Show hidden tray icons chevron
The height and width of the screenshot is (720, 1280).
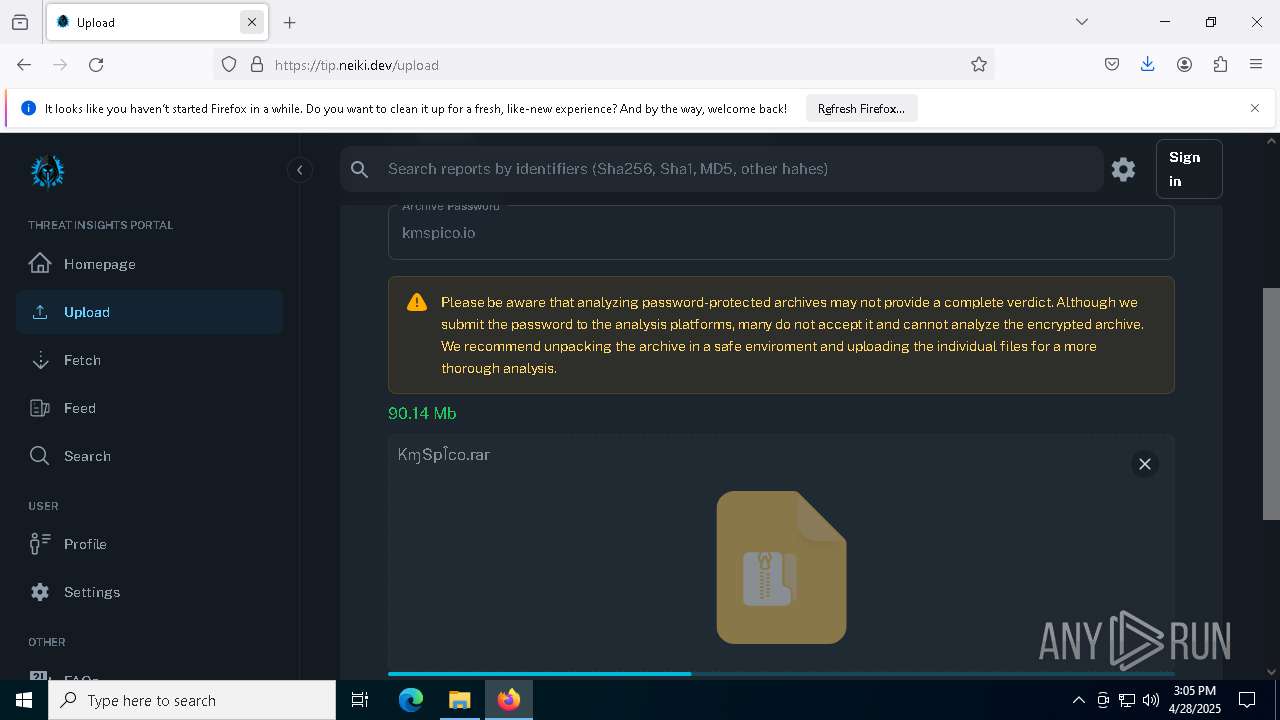(x=1078, y=700)
